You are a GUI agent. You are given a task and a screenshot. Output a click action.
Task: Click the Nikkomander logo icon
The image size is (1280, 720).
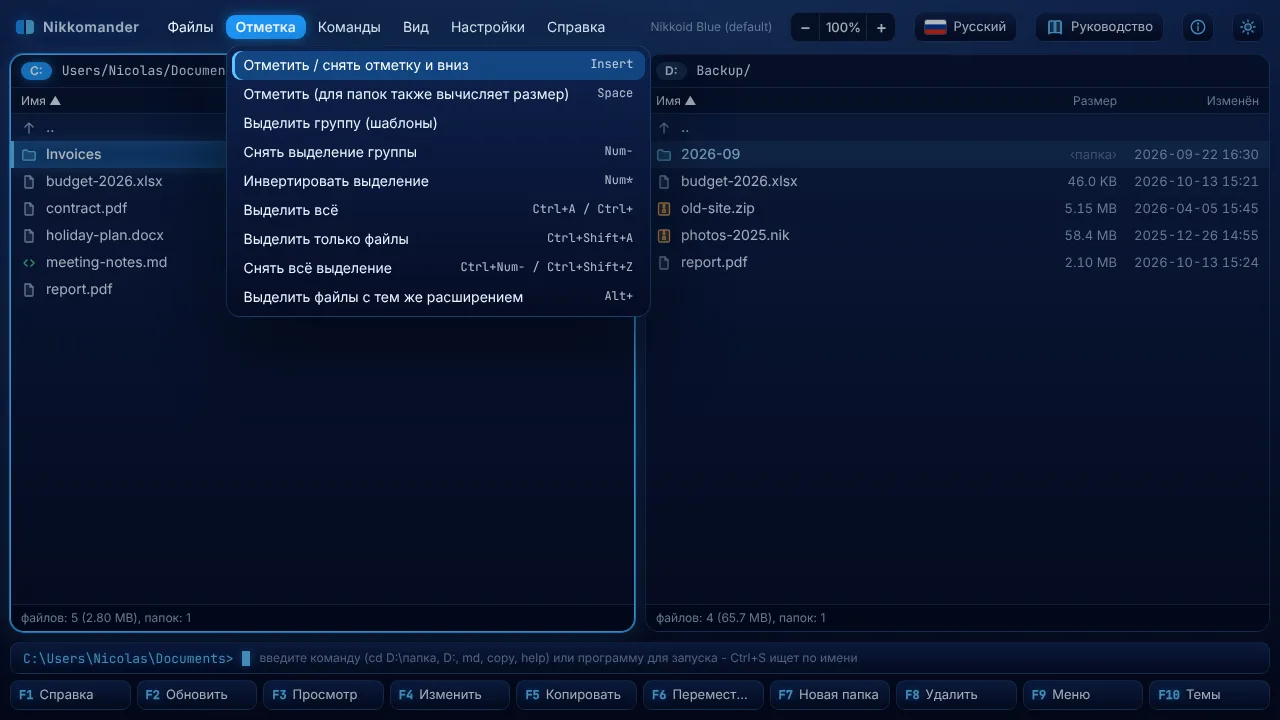25,27
